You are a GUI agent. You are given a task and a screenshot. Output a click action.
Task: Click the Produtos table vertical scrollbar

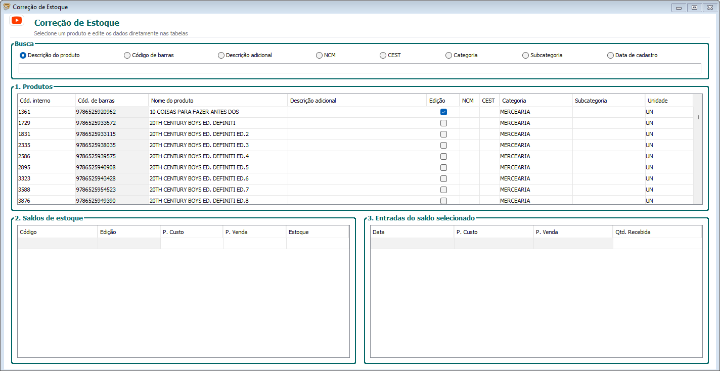coord(698,149)
